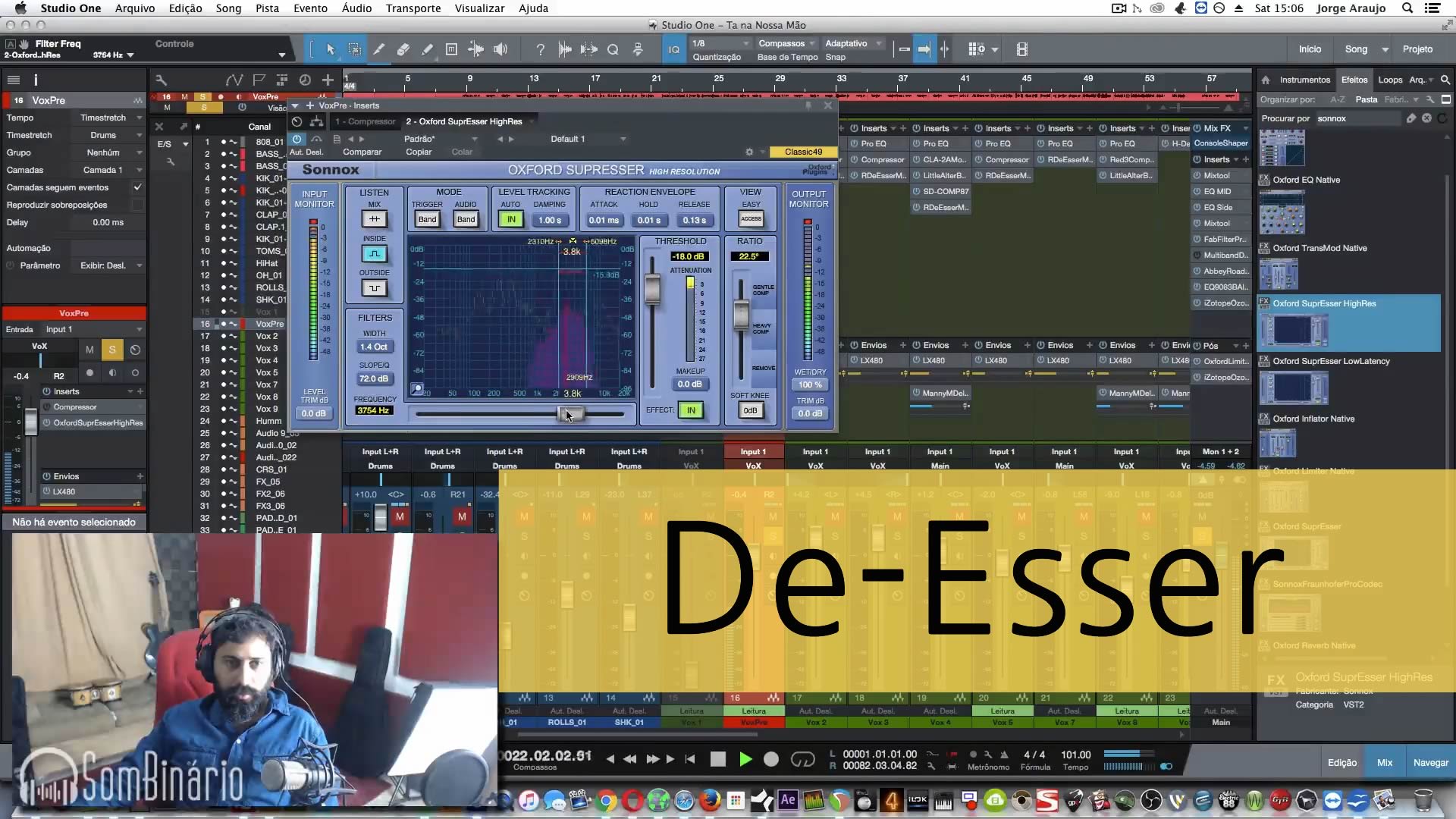Open the Compassos Base de Tempo dropdown
Image resolution: width=1456 pixels, height=819 pixels.
tap(786, 43)
